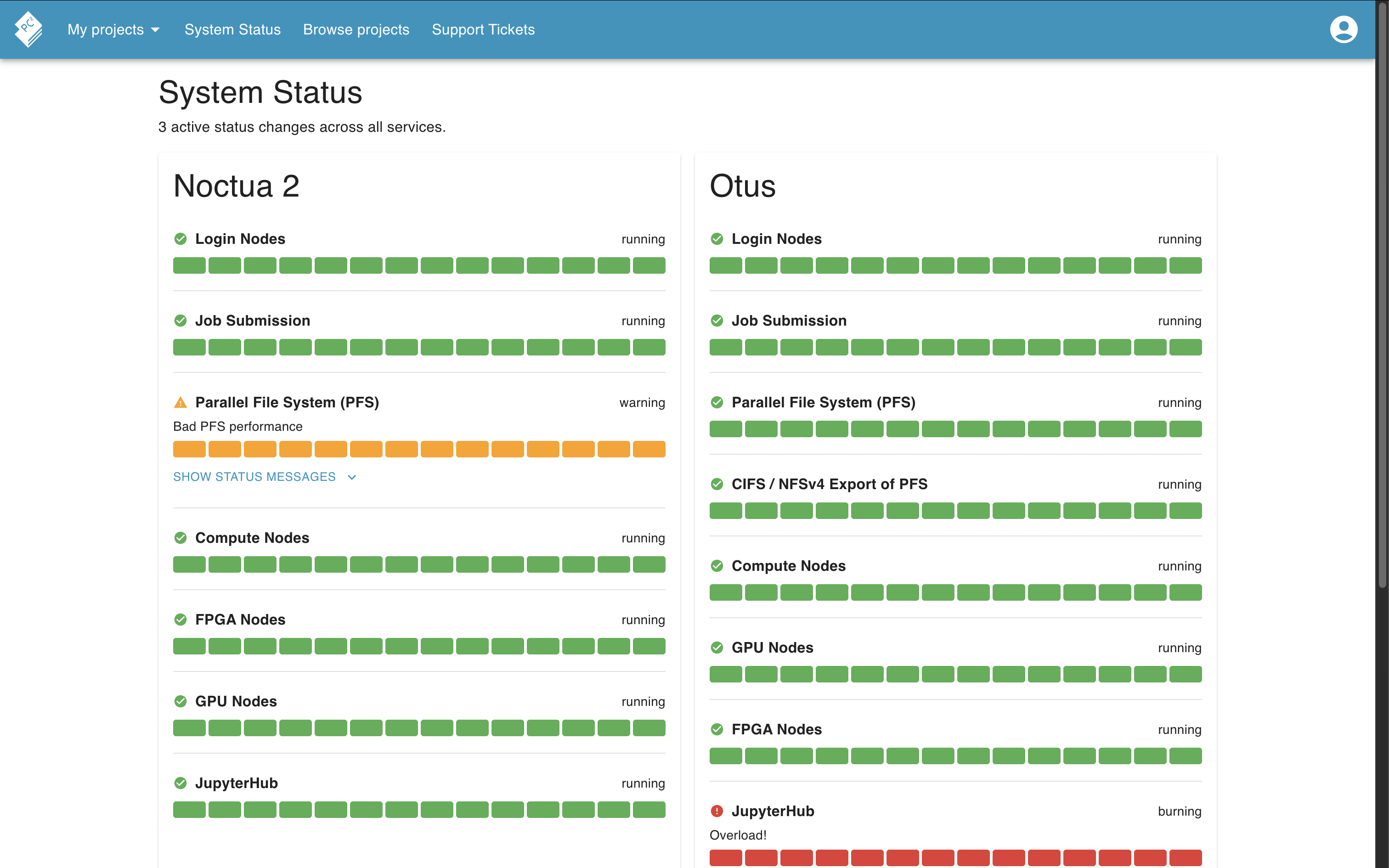
Task: Open Browse projects page
Action: point(356,29)
